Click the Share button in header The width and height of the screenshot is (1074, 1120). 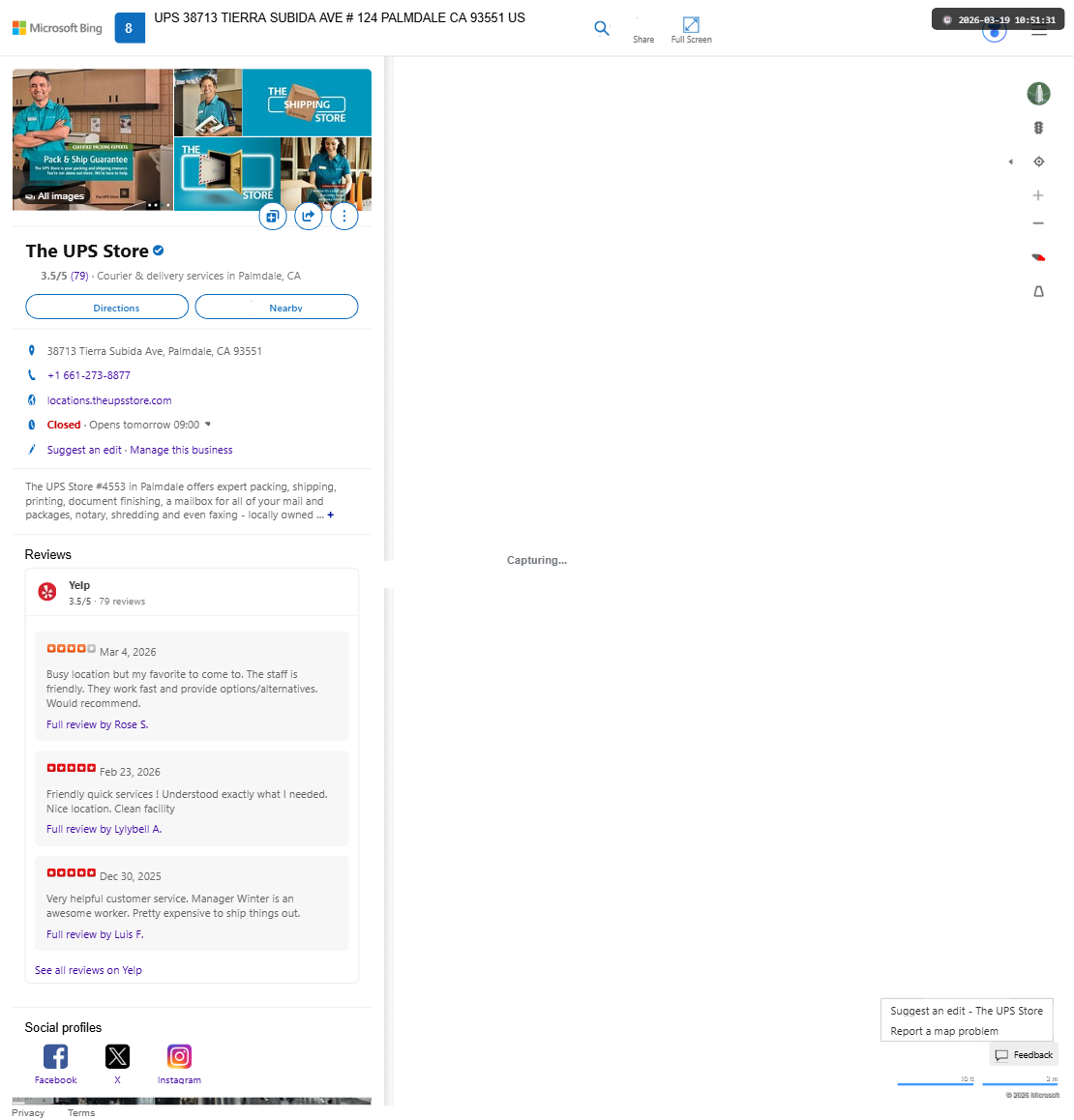pos(643,30)
